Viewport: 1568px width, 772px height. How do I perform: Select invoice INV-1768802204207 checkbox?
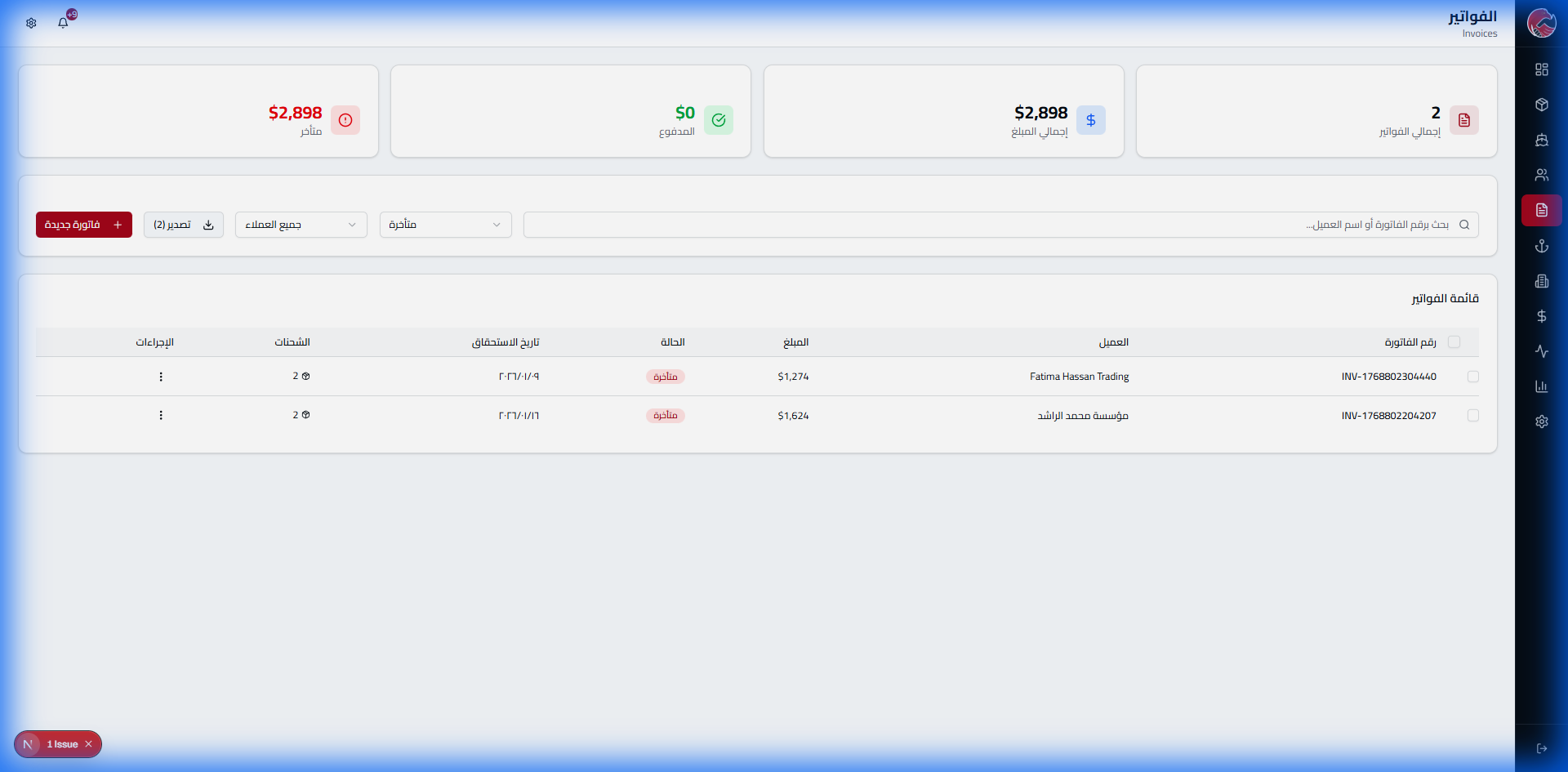tap(1474, 415)
